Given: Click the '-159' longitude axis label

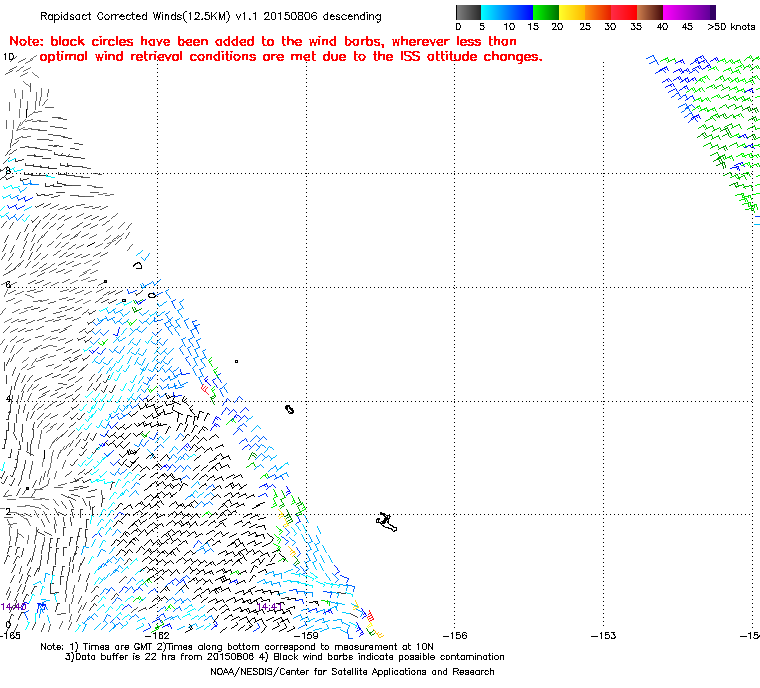Looking at the screenshot, I should 307,635.
